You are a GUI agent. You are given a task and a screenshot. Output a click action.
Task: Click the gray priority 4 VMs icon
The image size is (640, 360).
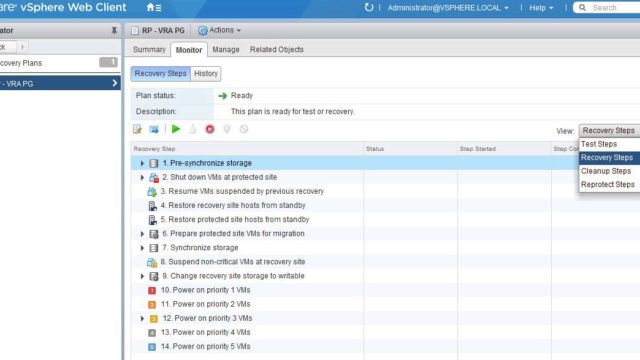coord(152,333)
